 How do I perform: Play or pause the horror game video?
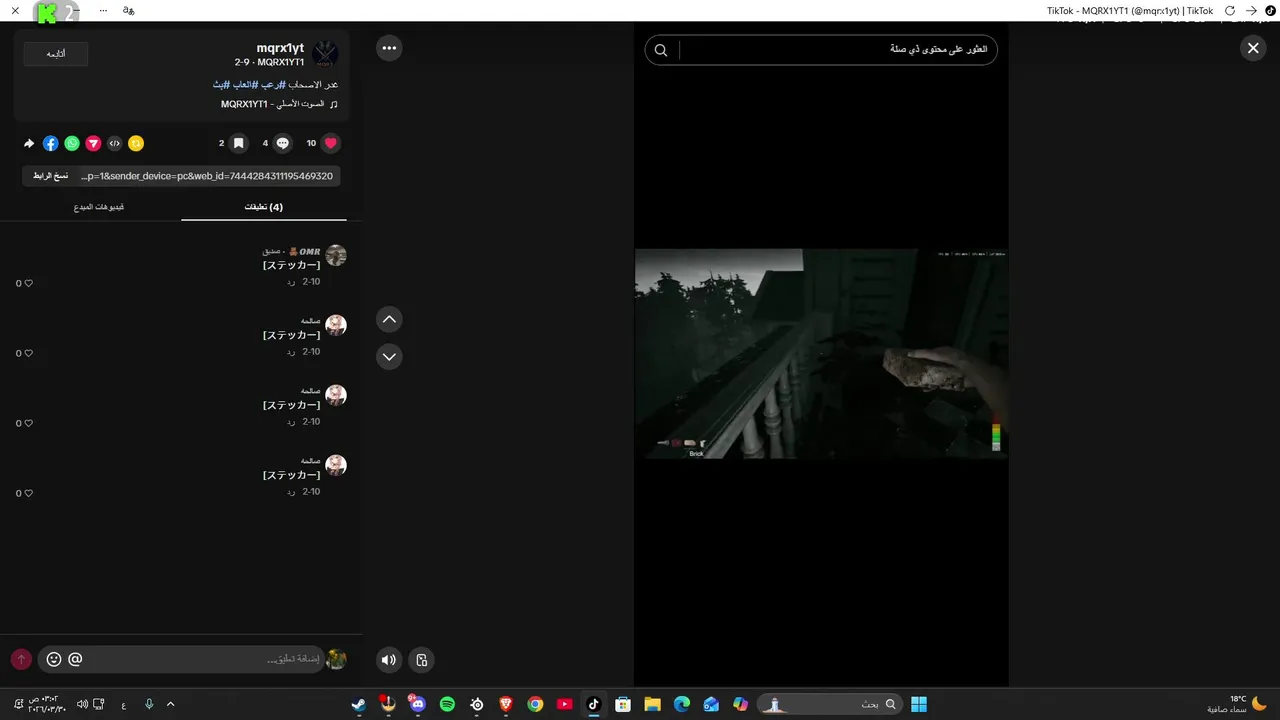821,353
